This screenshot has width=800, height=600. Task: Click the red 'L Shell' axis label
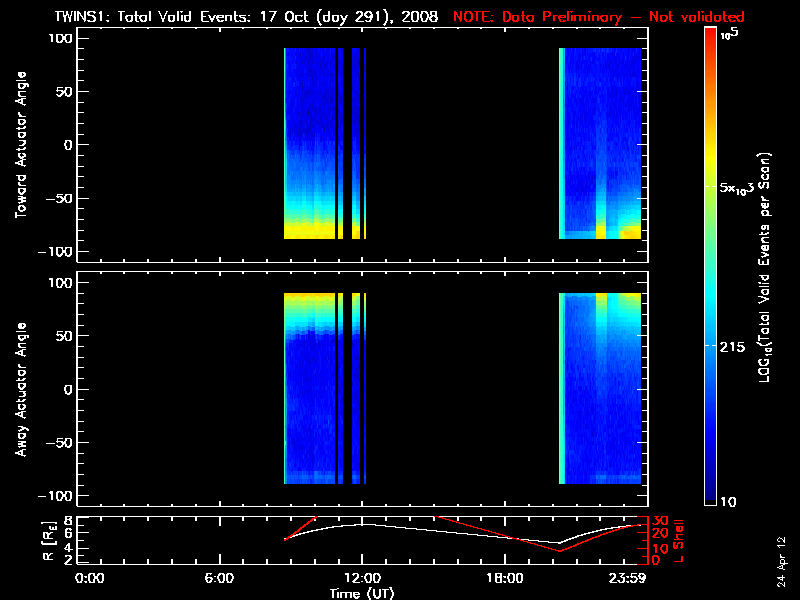(680, 538)
